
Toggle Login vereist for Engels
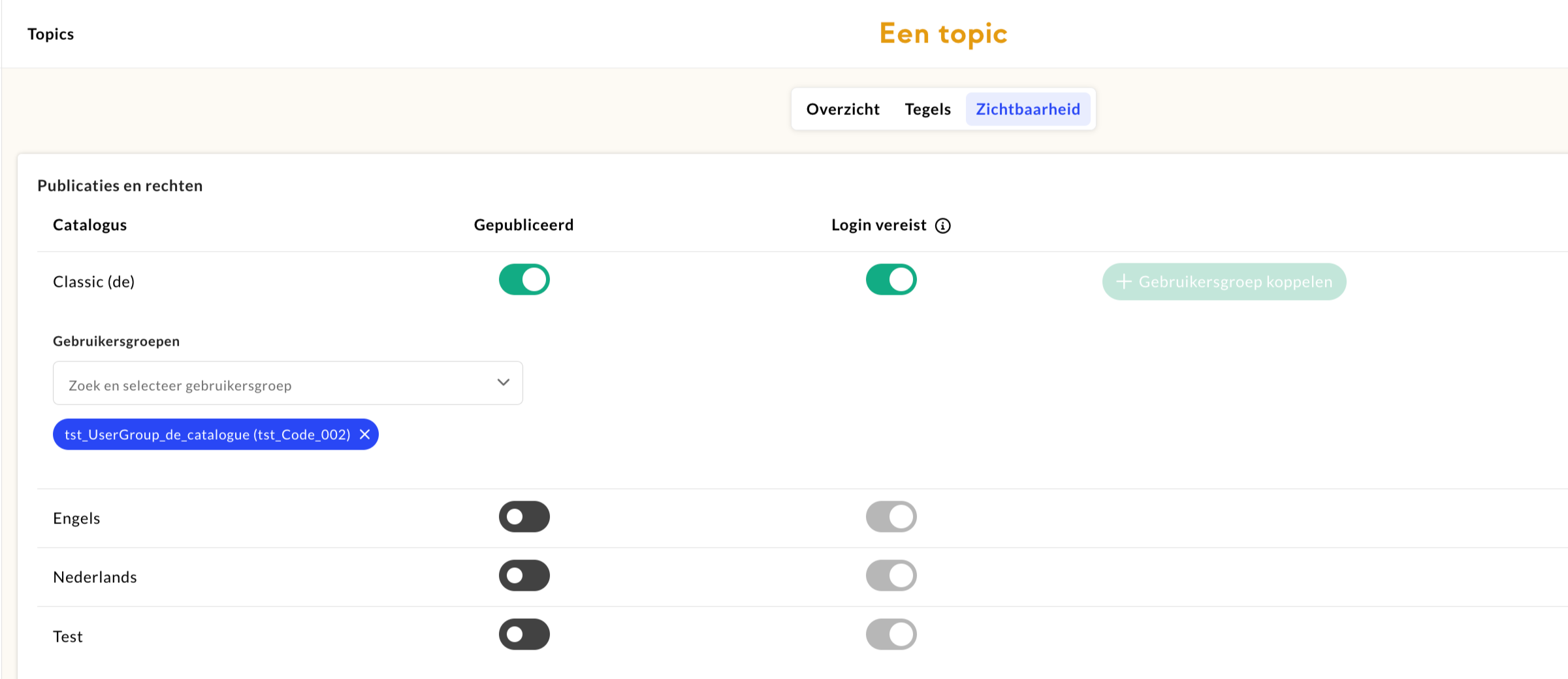click(x=891, y=517)
